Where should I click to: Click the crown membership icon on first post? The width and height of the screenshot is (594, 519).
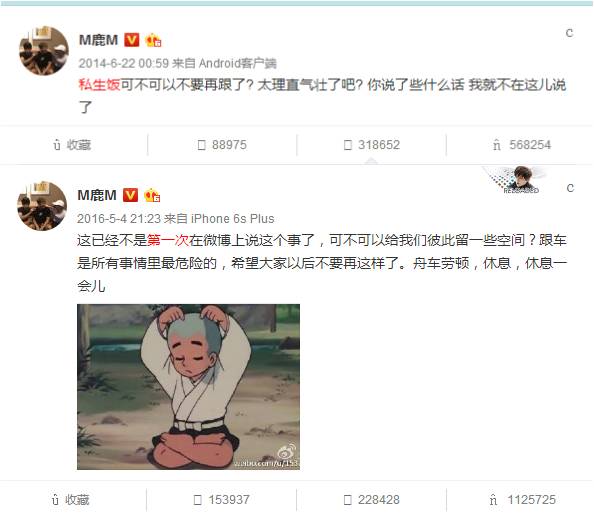tap(153, 40)
